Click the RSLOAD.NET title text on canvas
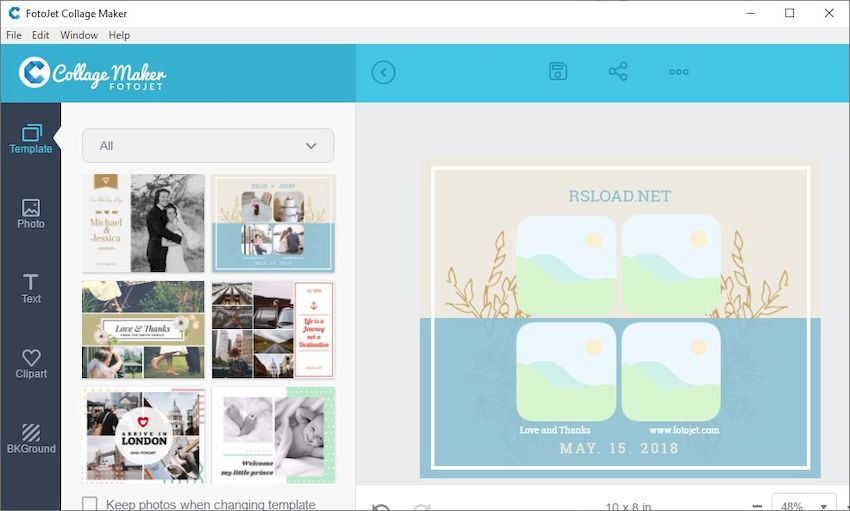 (x=620, y=196)
